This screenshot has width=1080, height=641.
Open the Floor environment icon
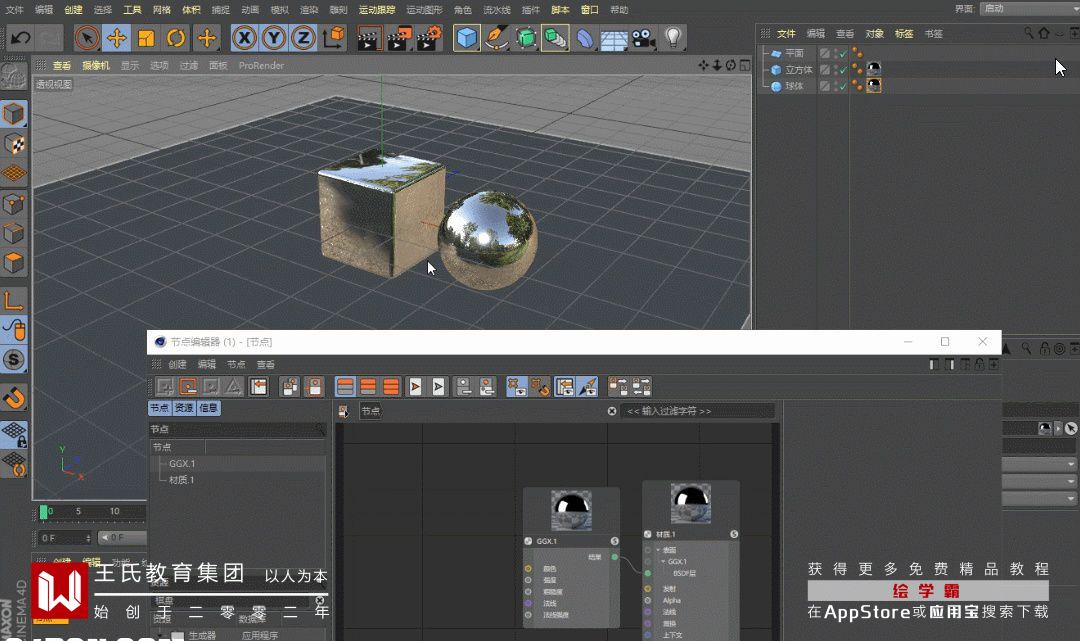(614, 39)
